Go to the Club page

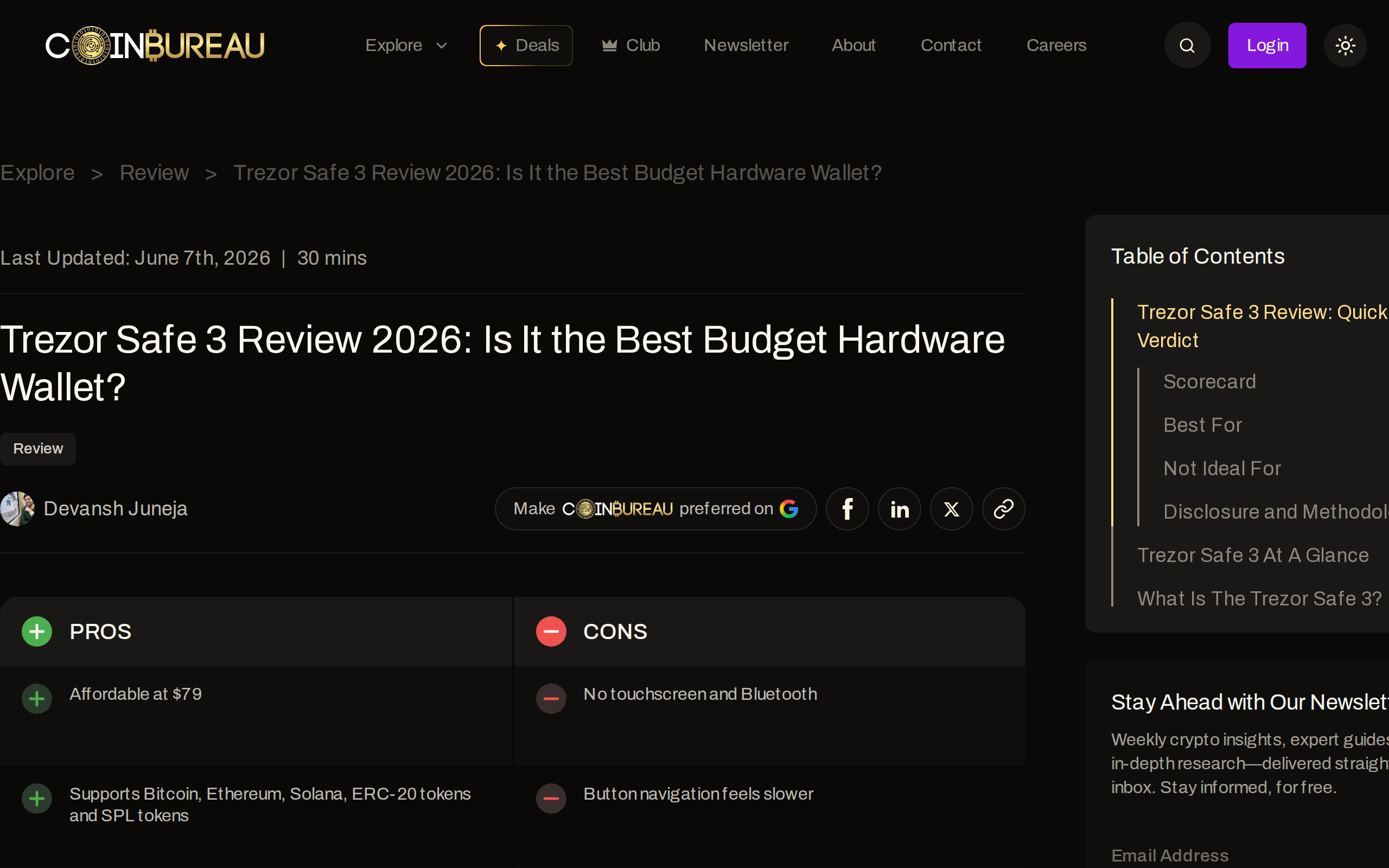point(631,46)
